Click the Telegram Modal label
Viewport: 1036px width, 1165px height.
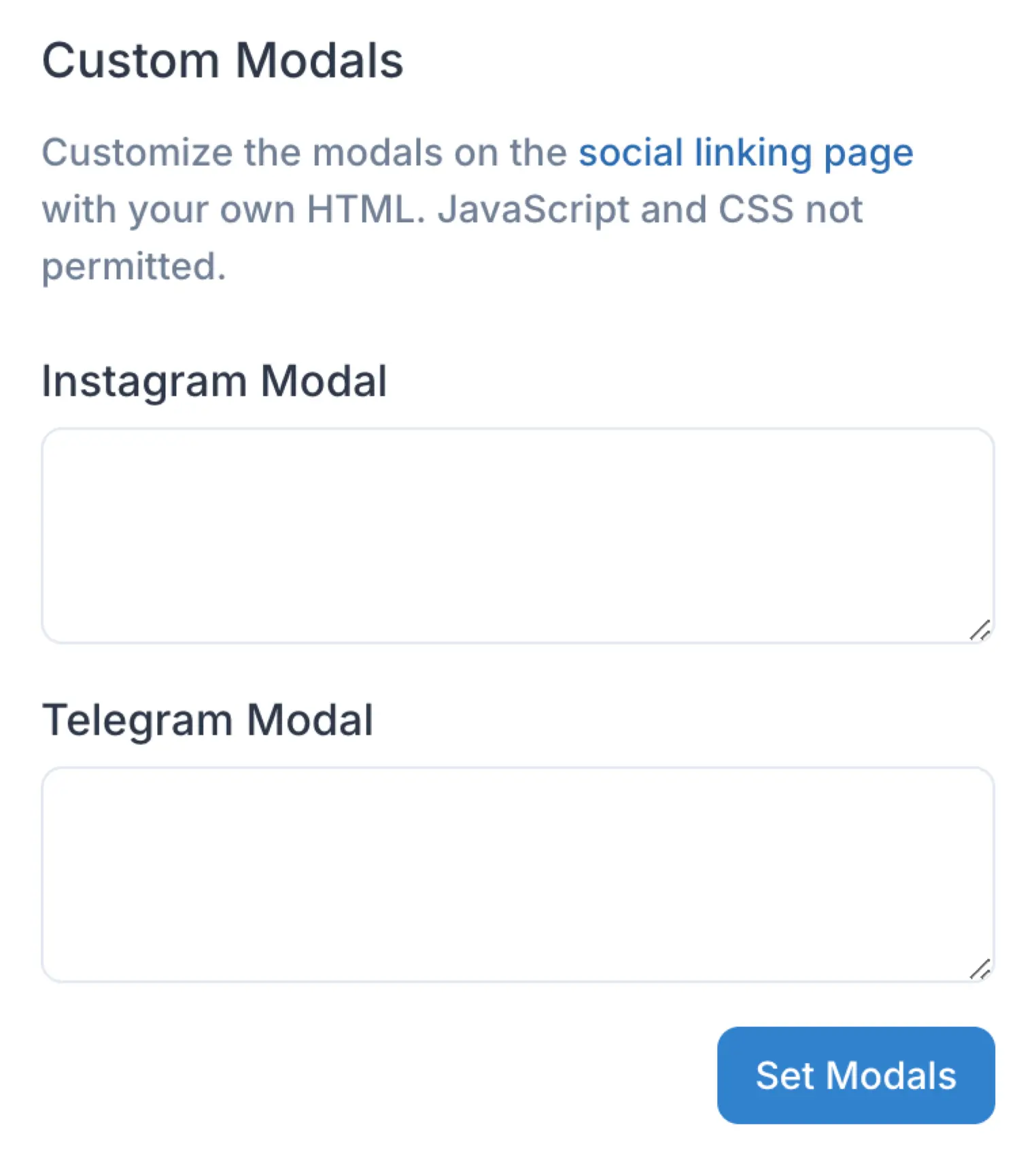pyautogui.click(x=208, y=719)
